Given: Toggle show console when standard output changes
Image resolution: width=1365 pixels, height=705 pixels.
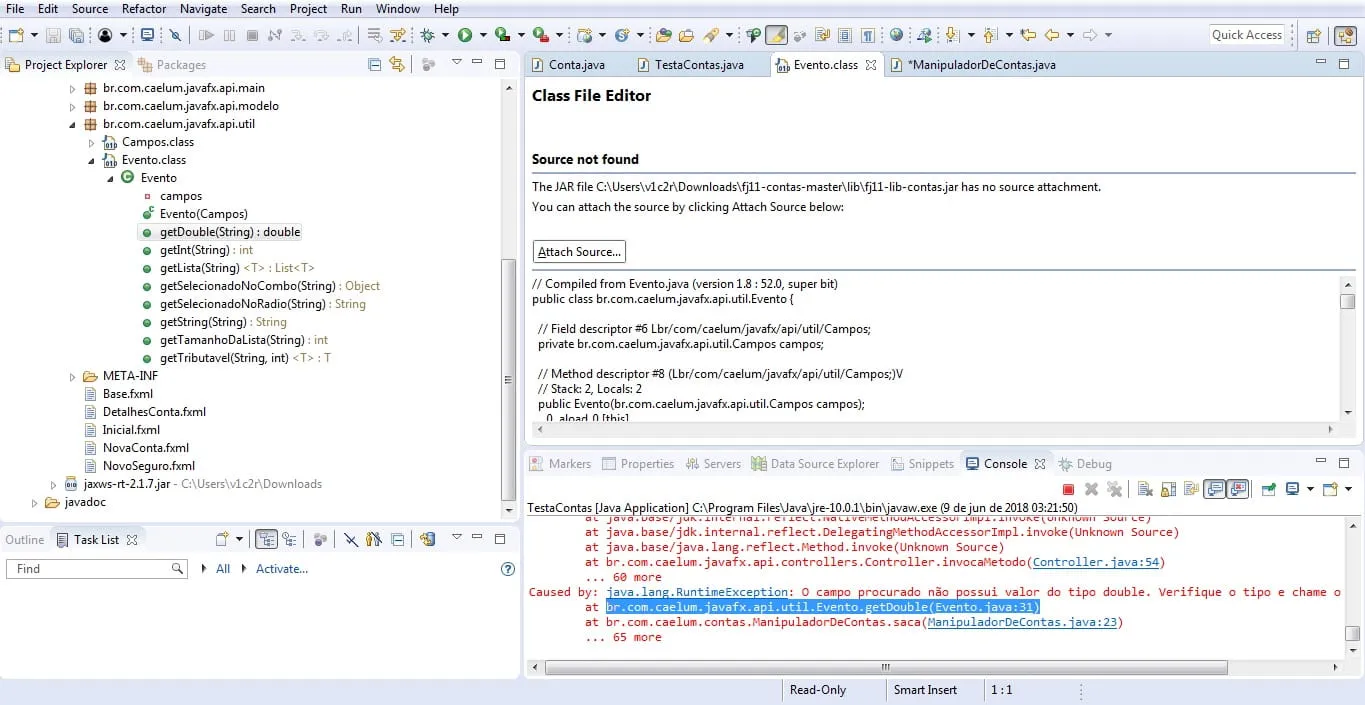Looking at the screenshot, I should coord(1215,489).
